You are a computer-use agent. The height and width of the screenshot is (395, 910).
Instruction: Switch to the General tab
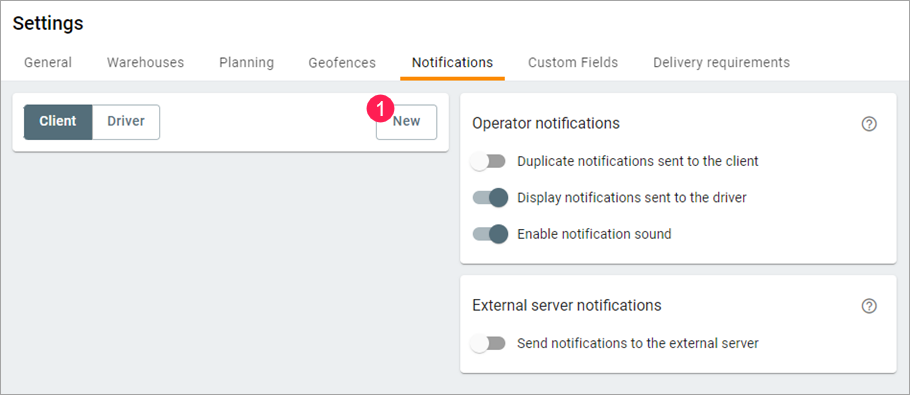[x=48, y=62]
